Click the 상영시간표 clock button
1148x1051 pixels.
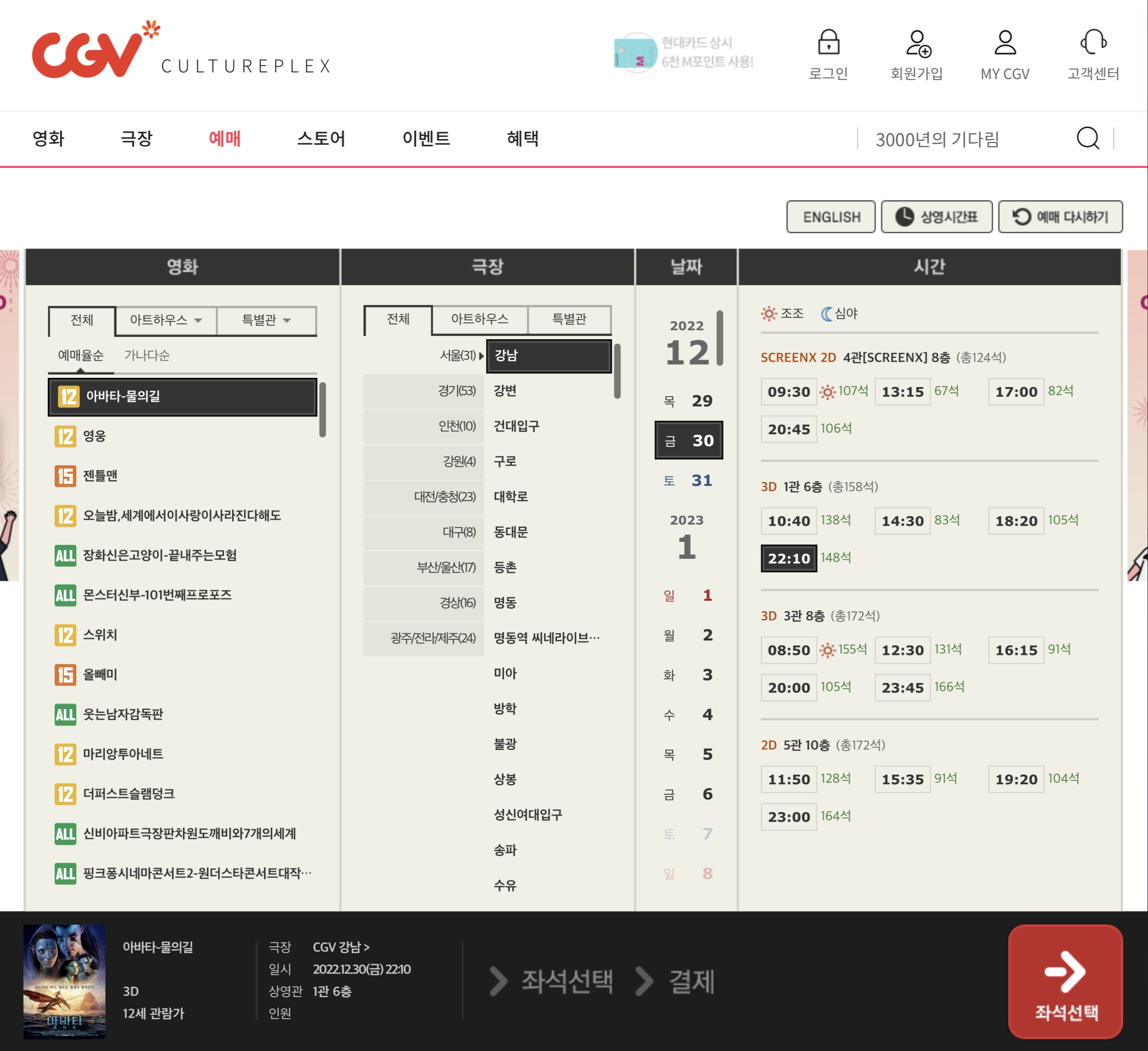(x=936, y=217)
